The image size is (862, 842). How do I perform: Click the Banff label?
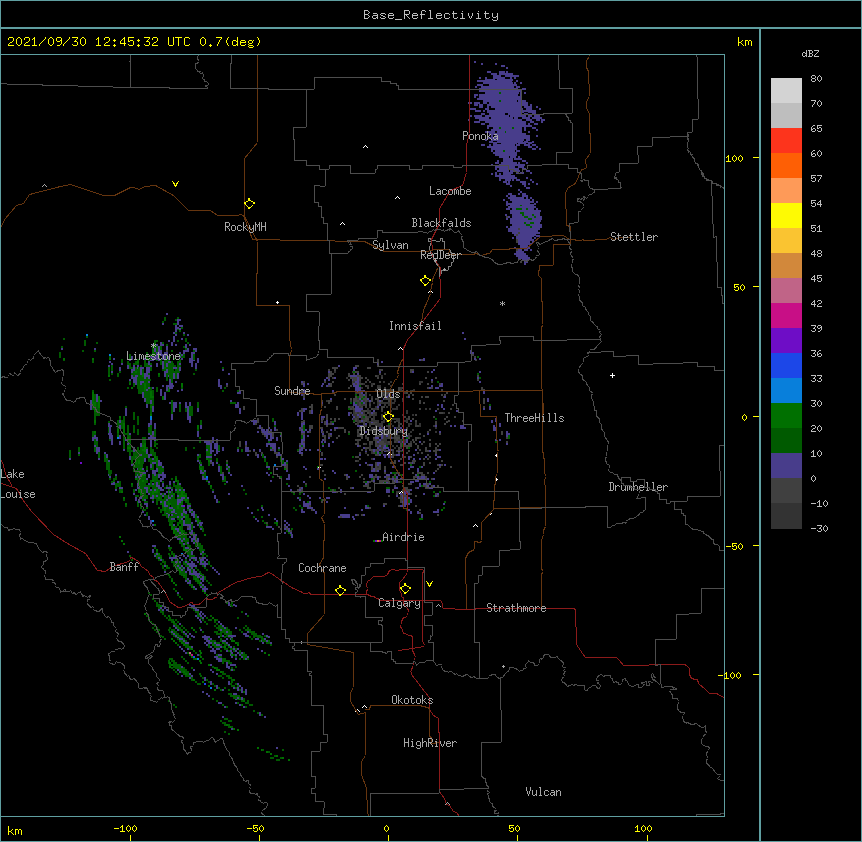tap(124, 567)
